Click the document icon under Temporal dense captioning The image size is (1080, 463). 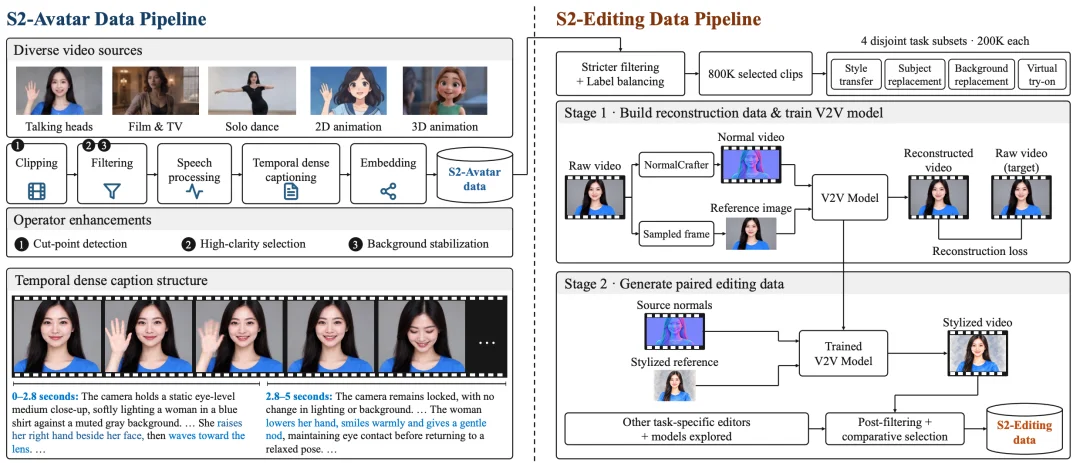click(x=291, y=192)
